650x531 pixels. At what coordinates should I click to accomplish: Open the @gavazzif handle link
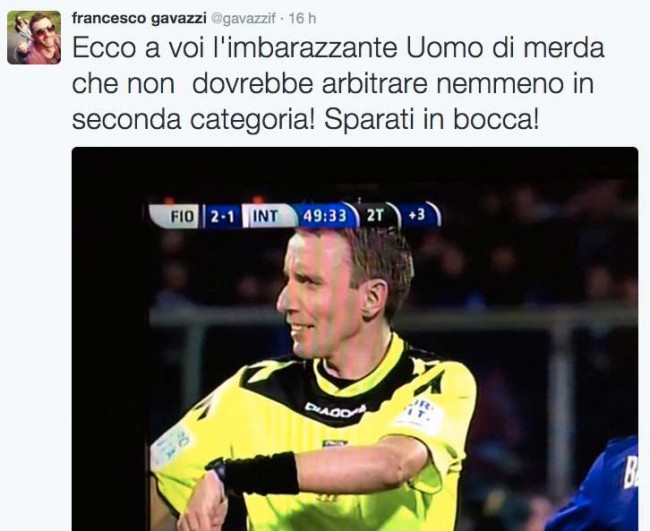pyautogui.click(x=243, y=19)
